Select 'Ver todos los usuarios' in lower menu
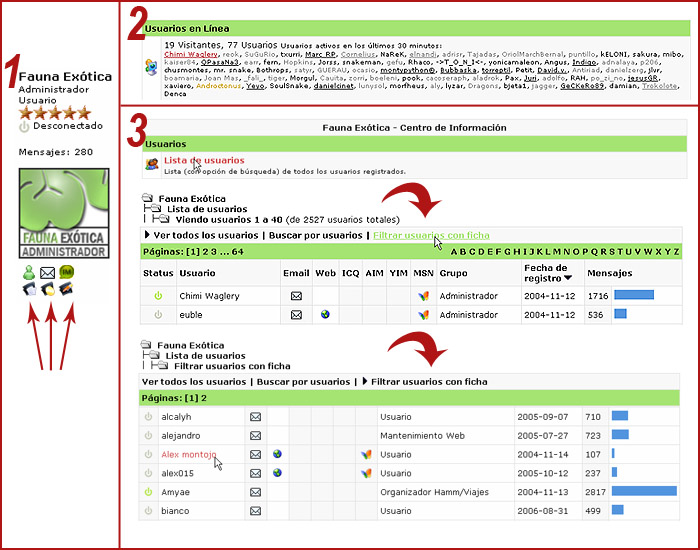700x550 pixels. click(x=194, y=382)
